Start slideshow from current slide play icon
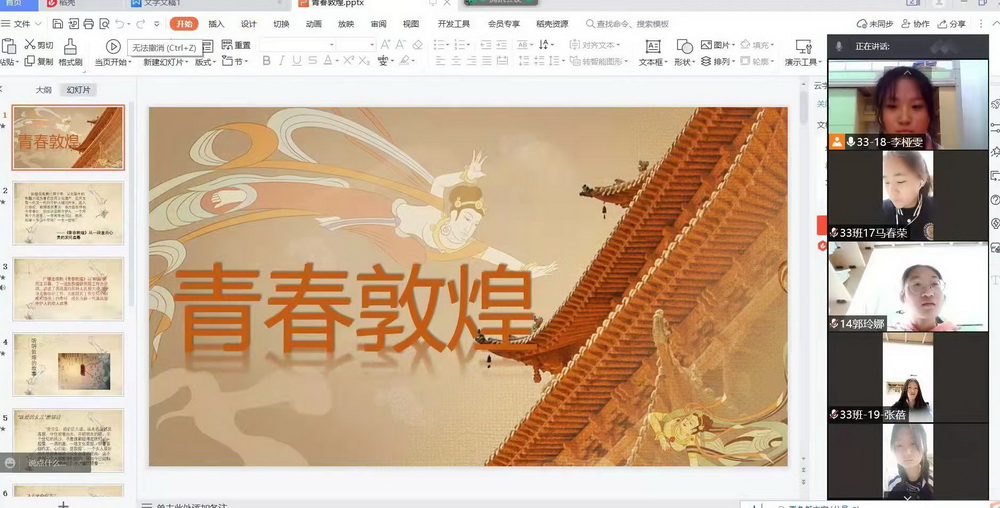Image resolution: width=1000 pixels, height=508 pixels. (x=113, y=46)
